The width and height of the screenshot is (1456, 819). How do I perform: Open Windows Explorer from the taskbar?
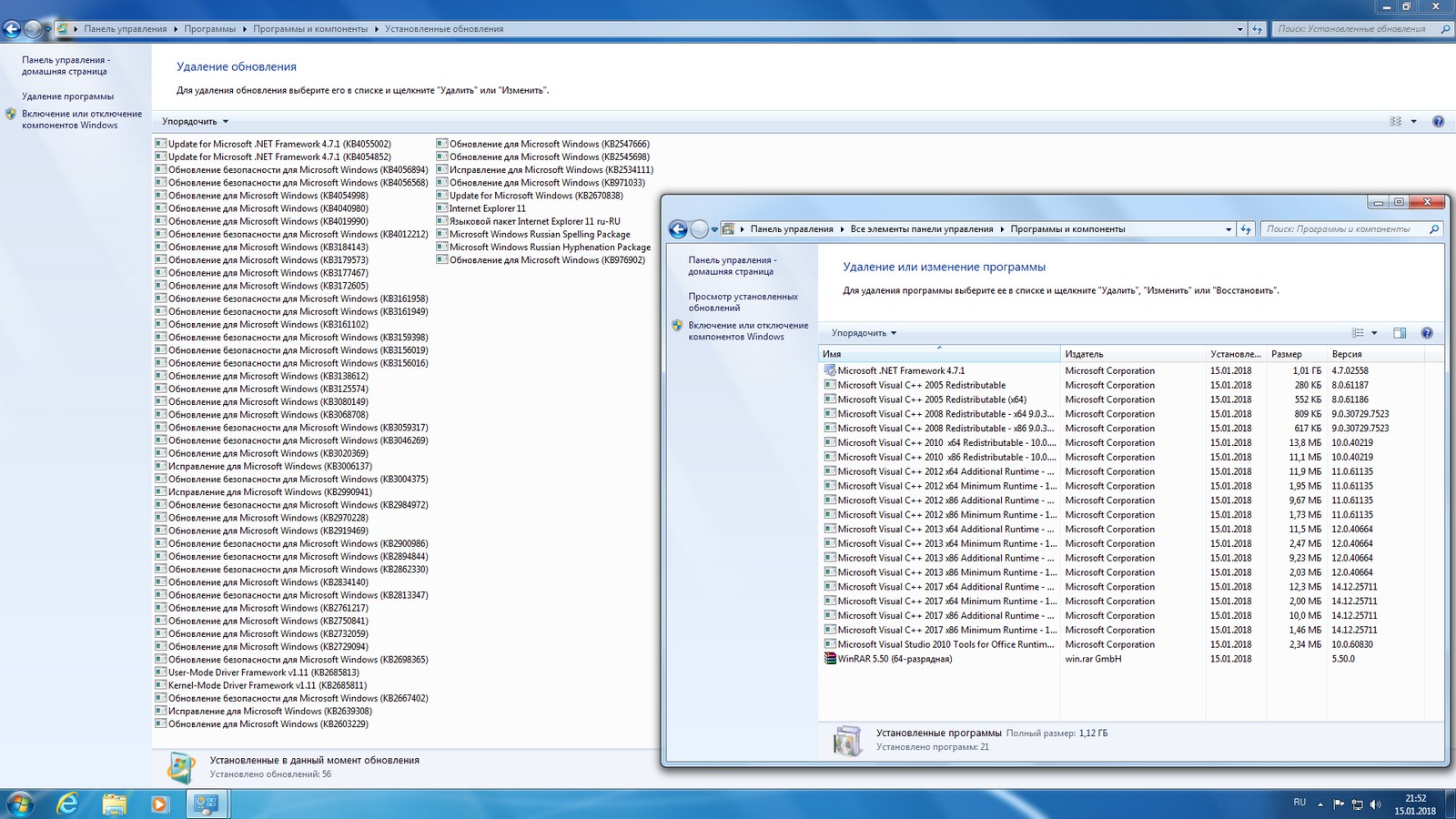tap(115, 804)
